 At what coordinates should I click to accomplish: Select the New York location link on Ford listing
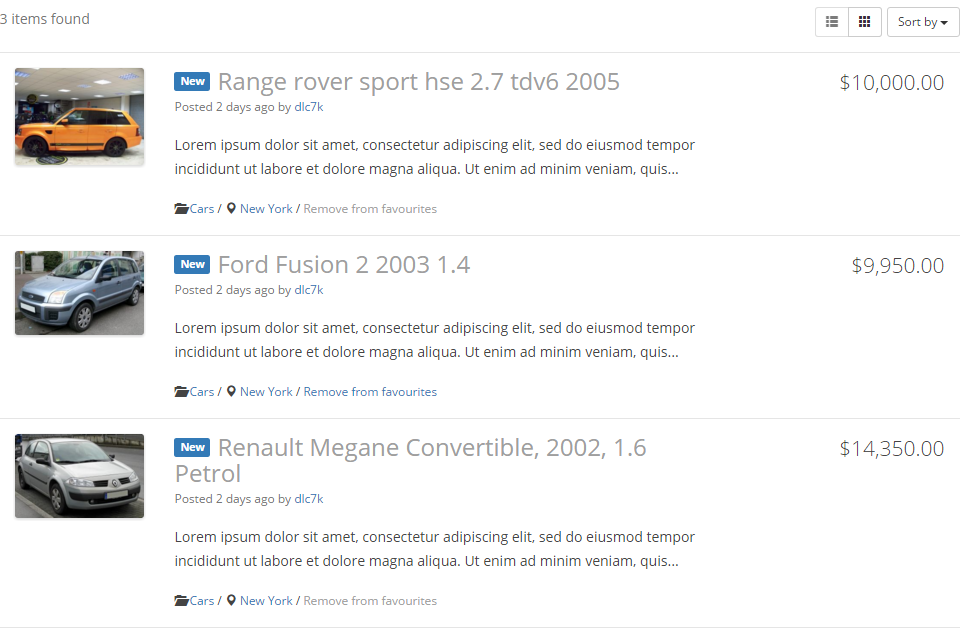click(266, 391)
